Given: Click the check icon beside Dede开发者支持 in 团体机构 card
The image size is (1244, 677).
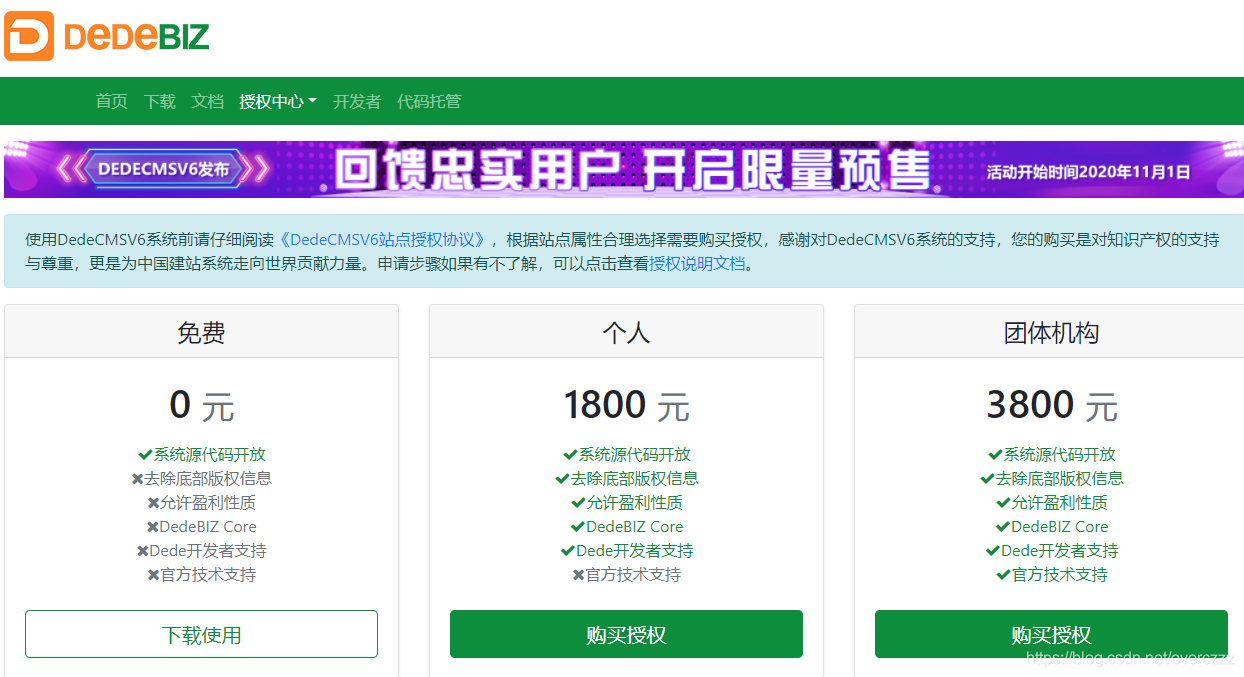Looking at the screenshot, I should pos(993,551).
